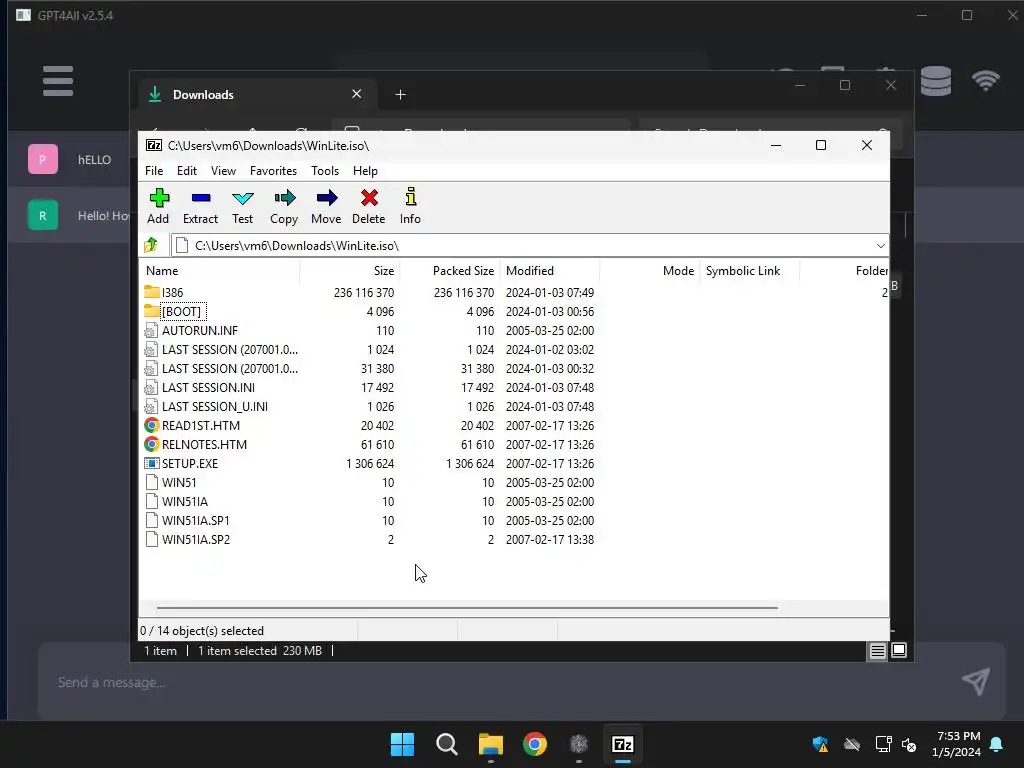Open GPT4All local documents database icon

pos(936,81)
